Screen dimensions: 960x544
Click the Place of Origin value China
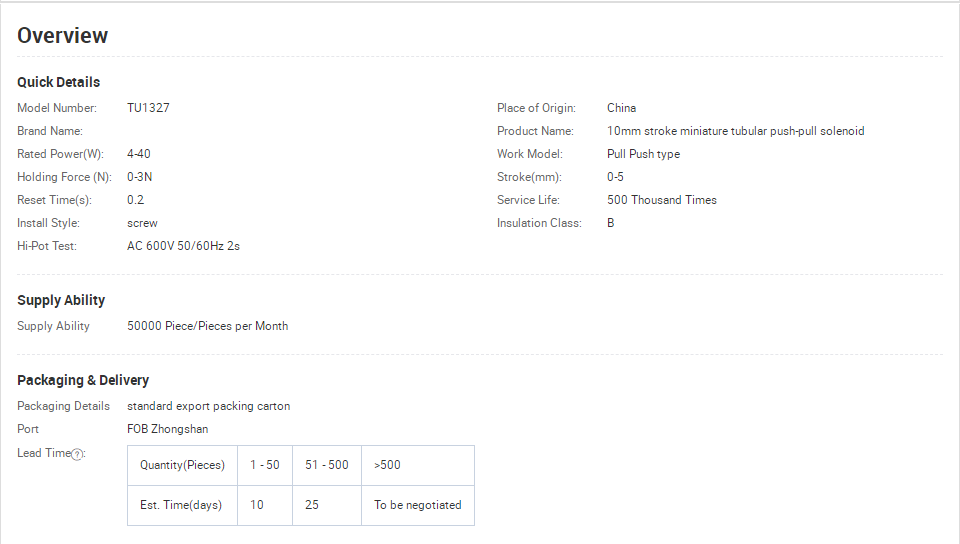click(x=621, y=108)
